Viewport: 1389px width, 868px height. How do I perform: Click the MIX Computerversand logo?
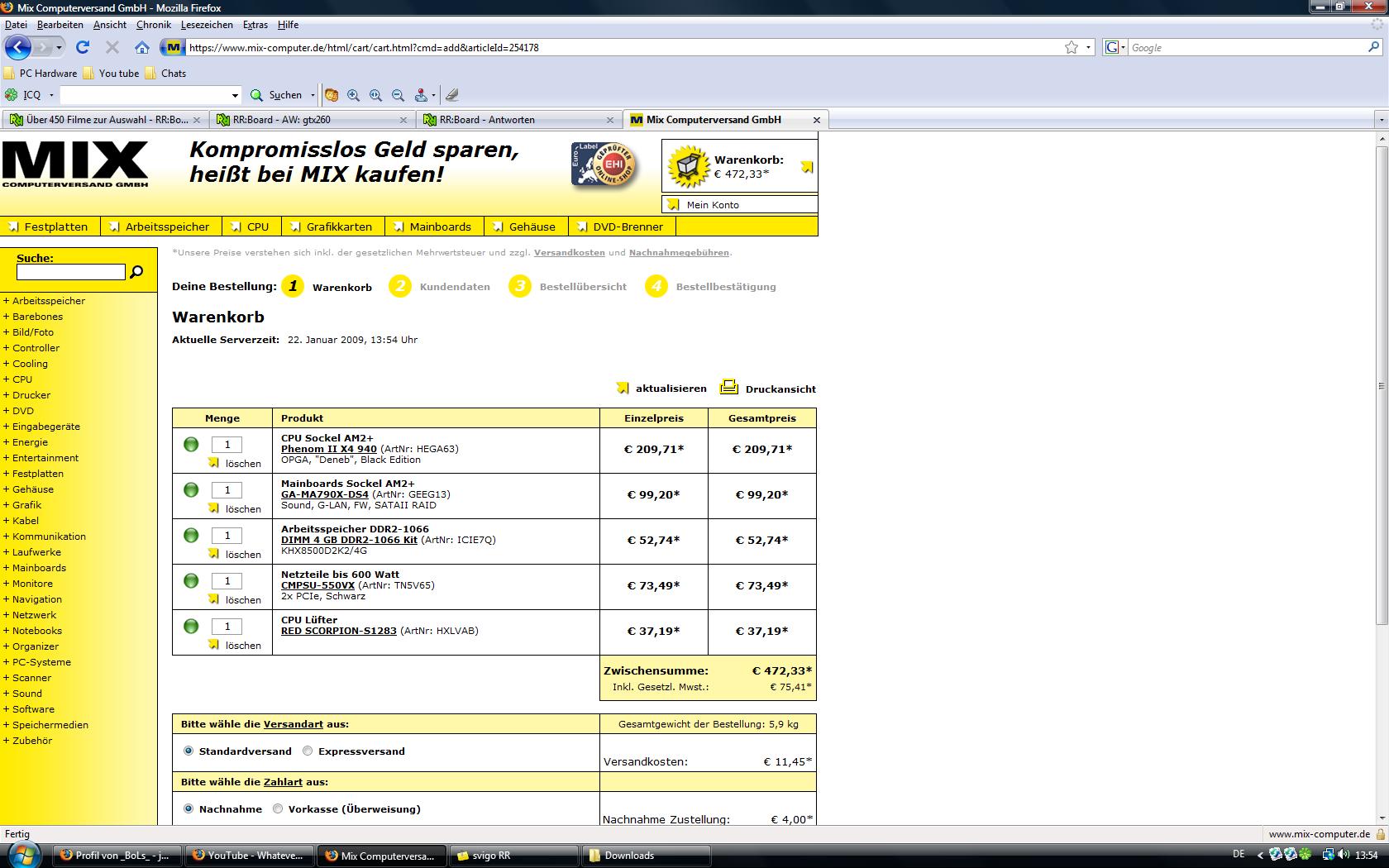75,165
